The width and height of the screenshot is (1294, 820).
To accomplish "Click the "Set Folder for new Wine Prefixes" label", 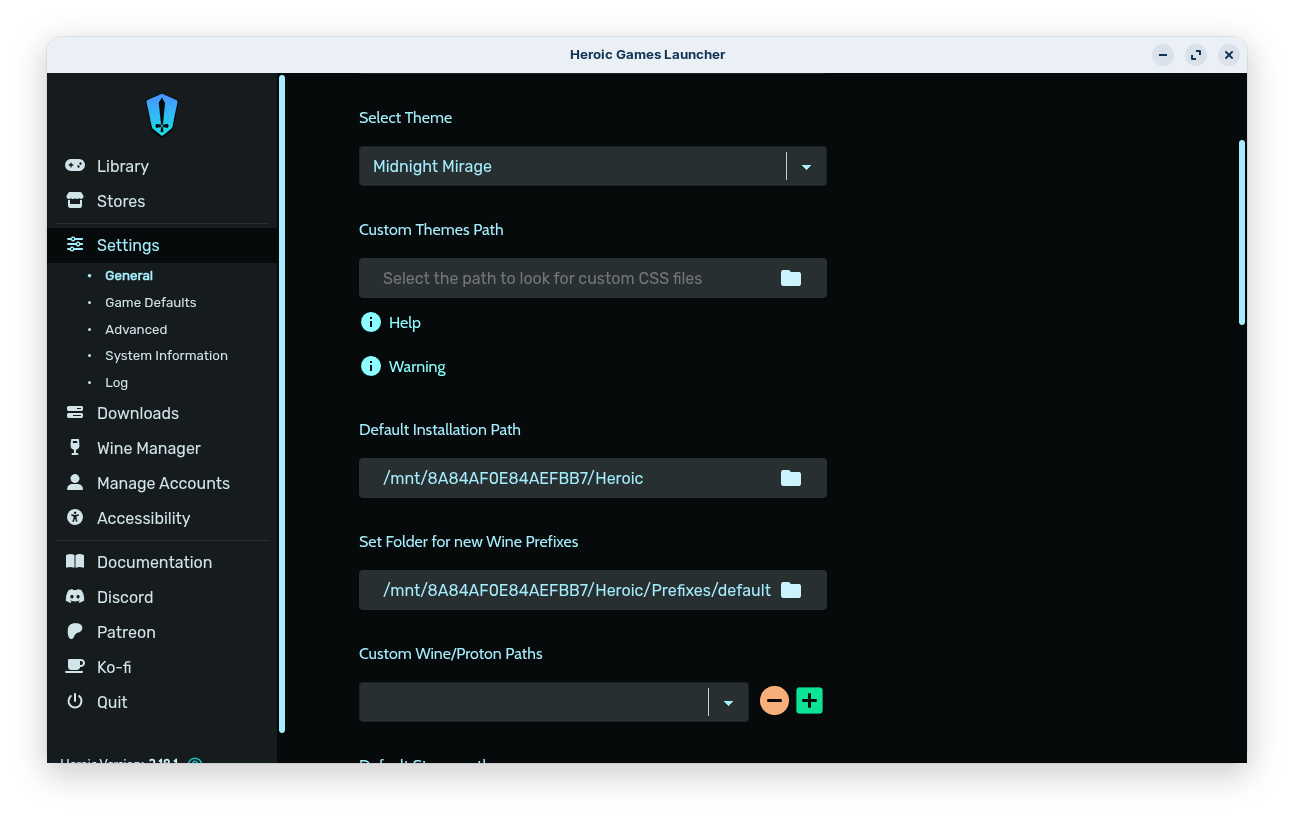I will pyautogui.click(x=469, y=542).
